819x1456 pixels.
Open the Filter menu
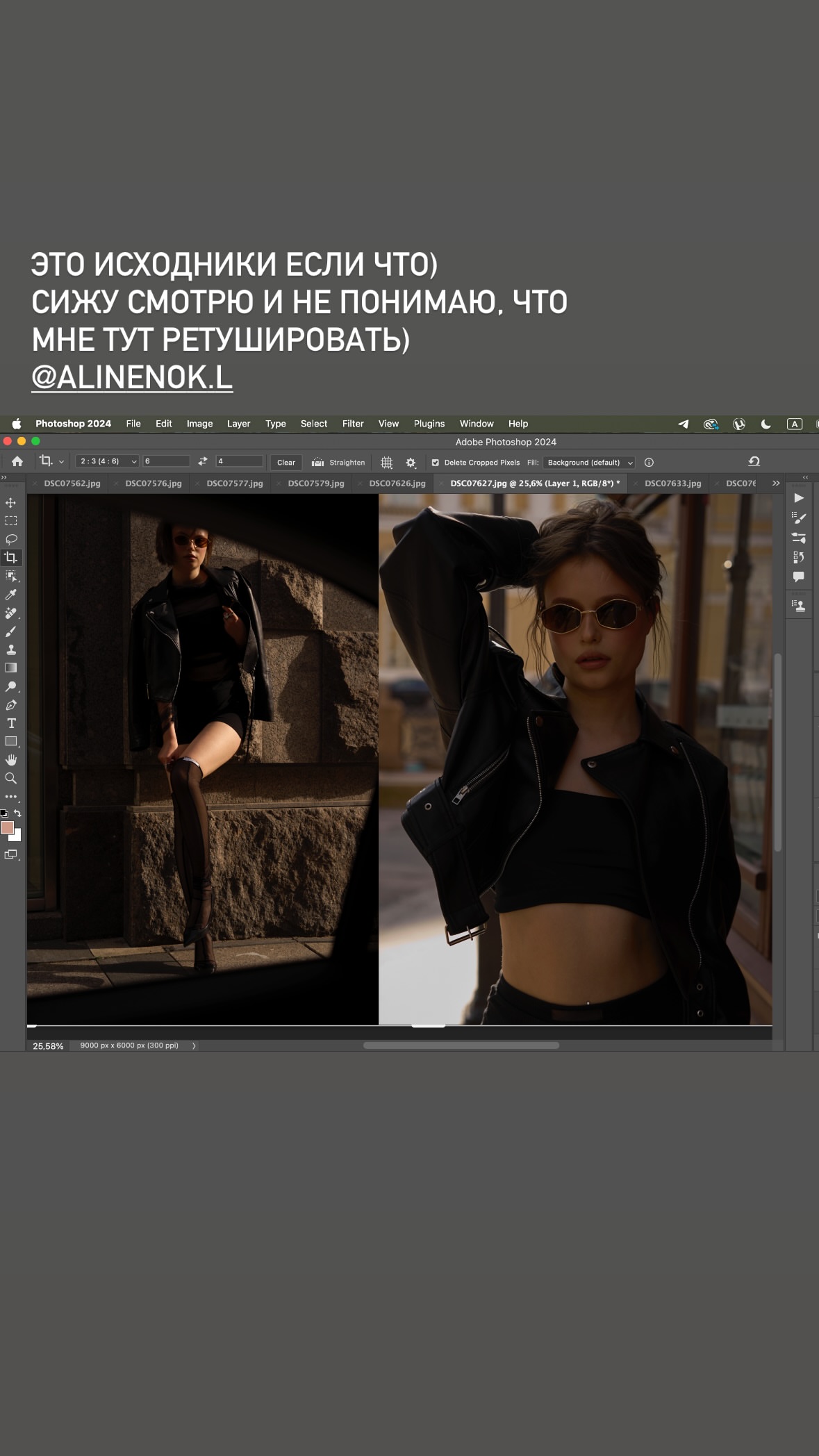[x=353, y=424]
